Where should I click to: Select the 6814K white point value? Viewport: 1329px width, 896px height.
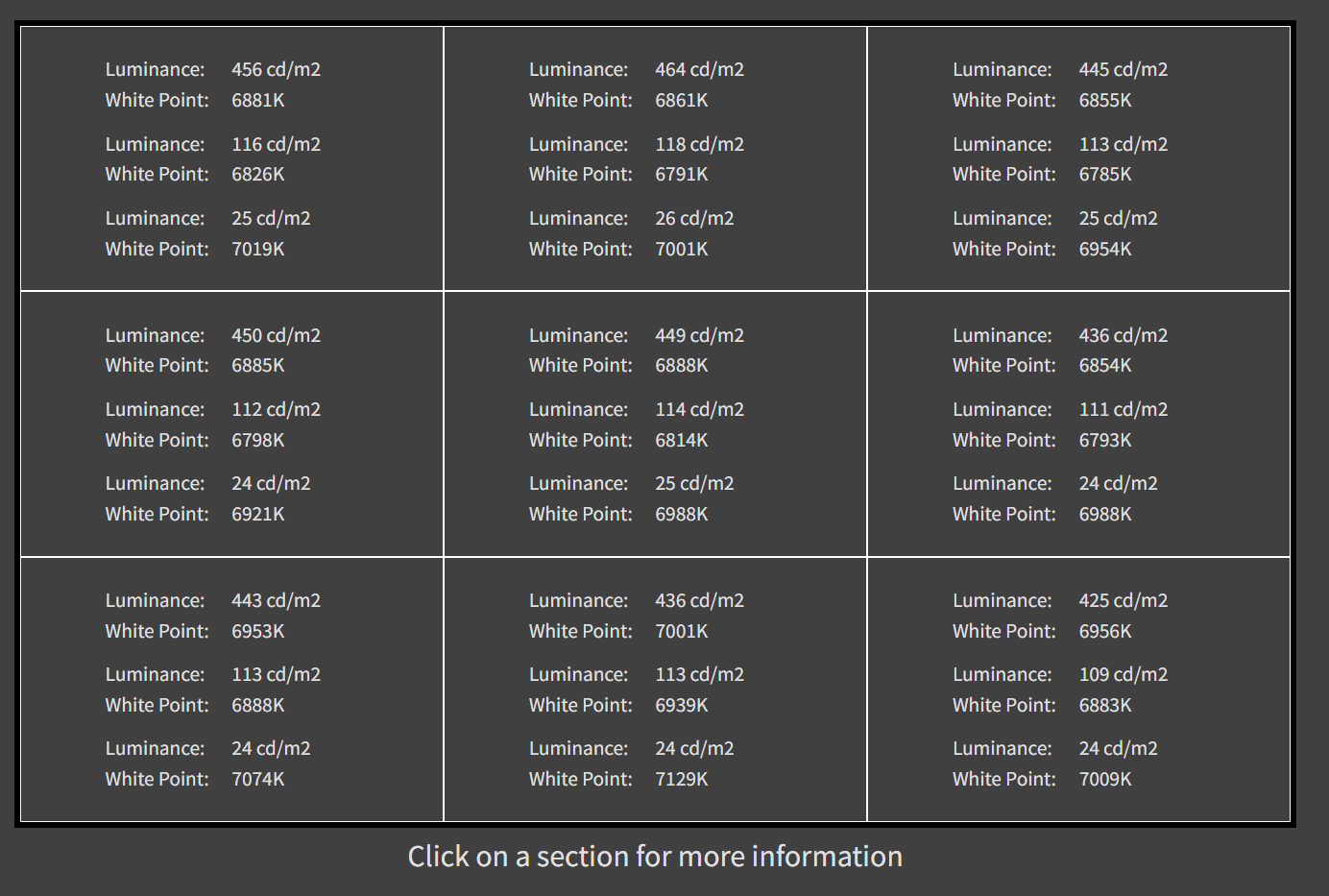pos(682,440)
